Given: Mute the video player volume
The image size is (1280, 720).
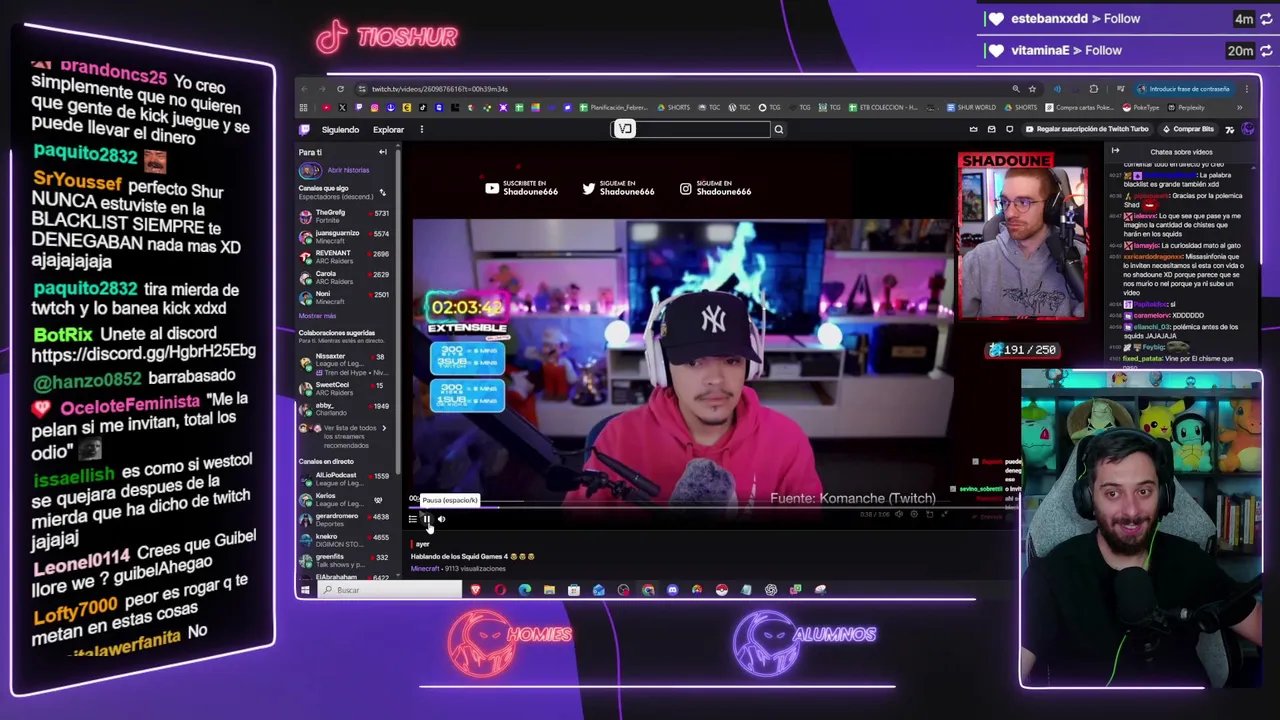Looking at the screenshot, I should coord(441,518).
